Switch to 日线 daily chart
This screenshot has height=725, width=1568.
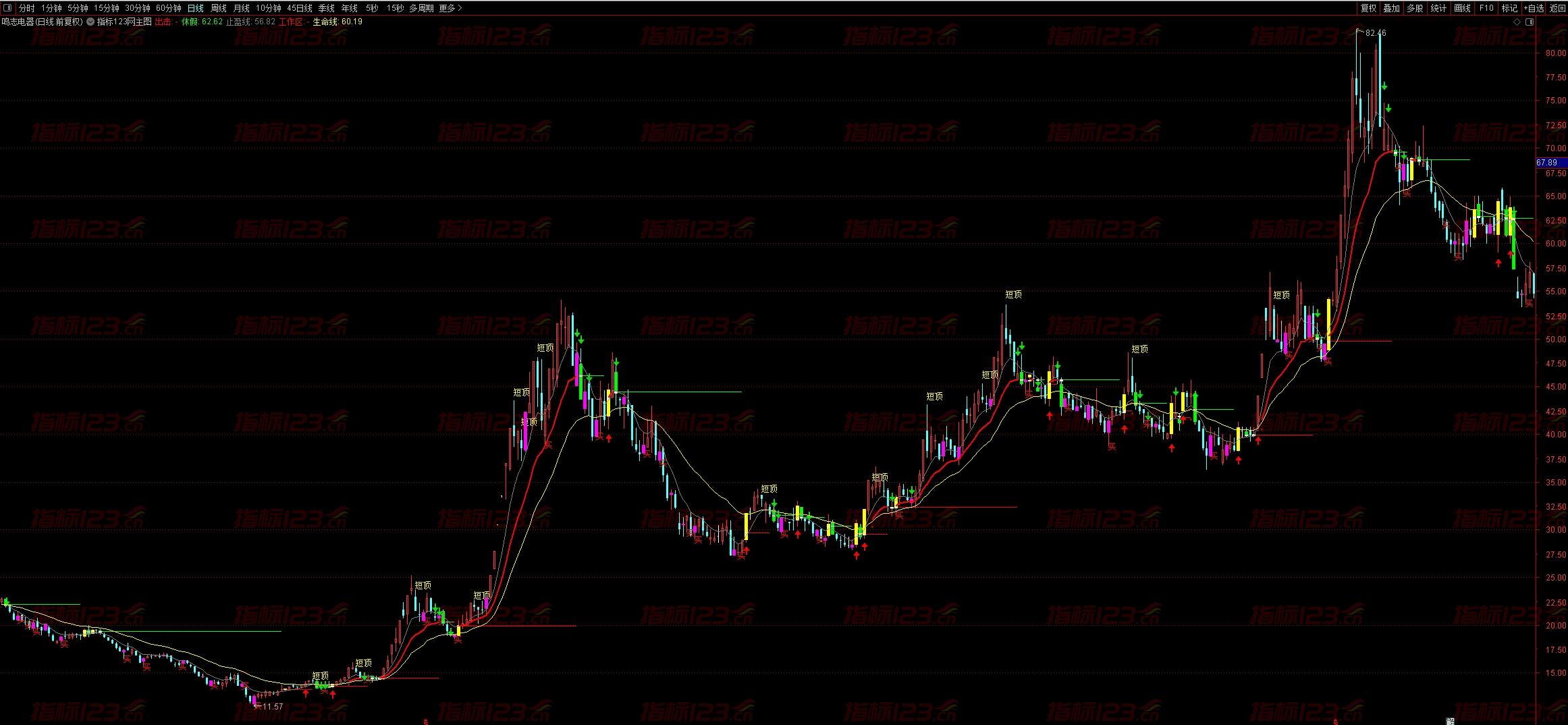(195, 8)
